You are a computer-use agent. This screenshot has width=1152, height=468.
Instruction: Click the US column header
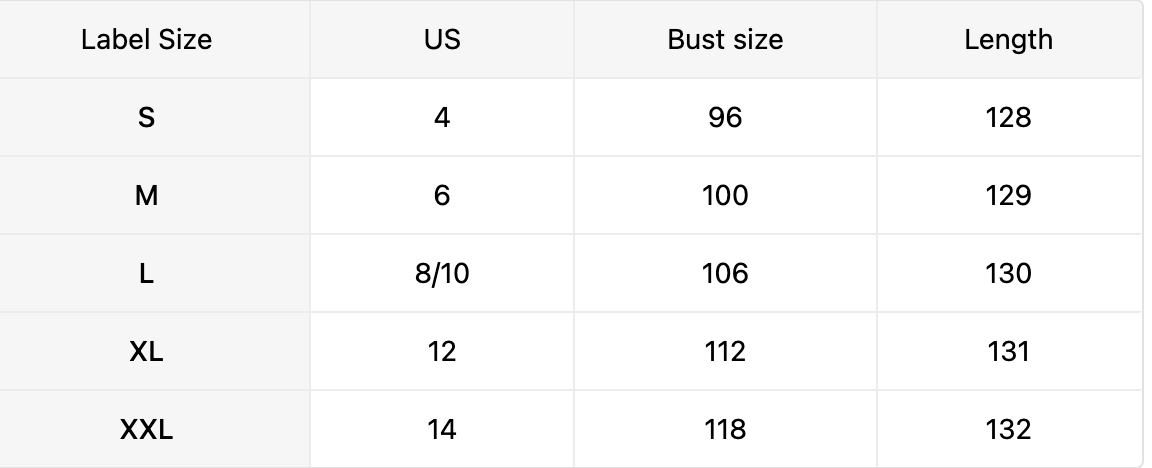point(442,40)
